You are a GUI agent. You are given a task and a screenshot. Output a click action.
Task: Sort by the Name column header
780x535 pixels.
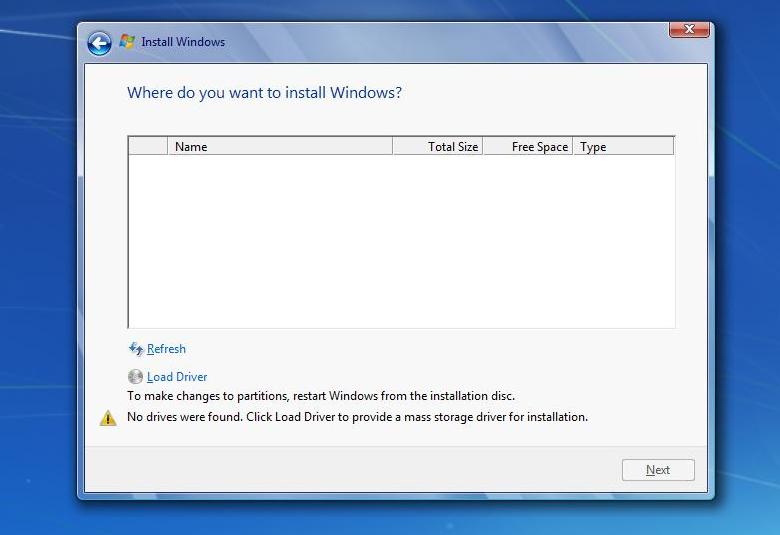(280, 147)
